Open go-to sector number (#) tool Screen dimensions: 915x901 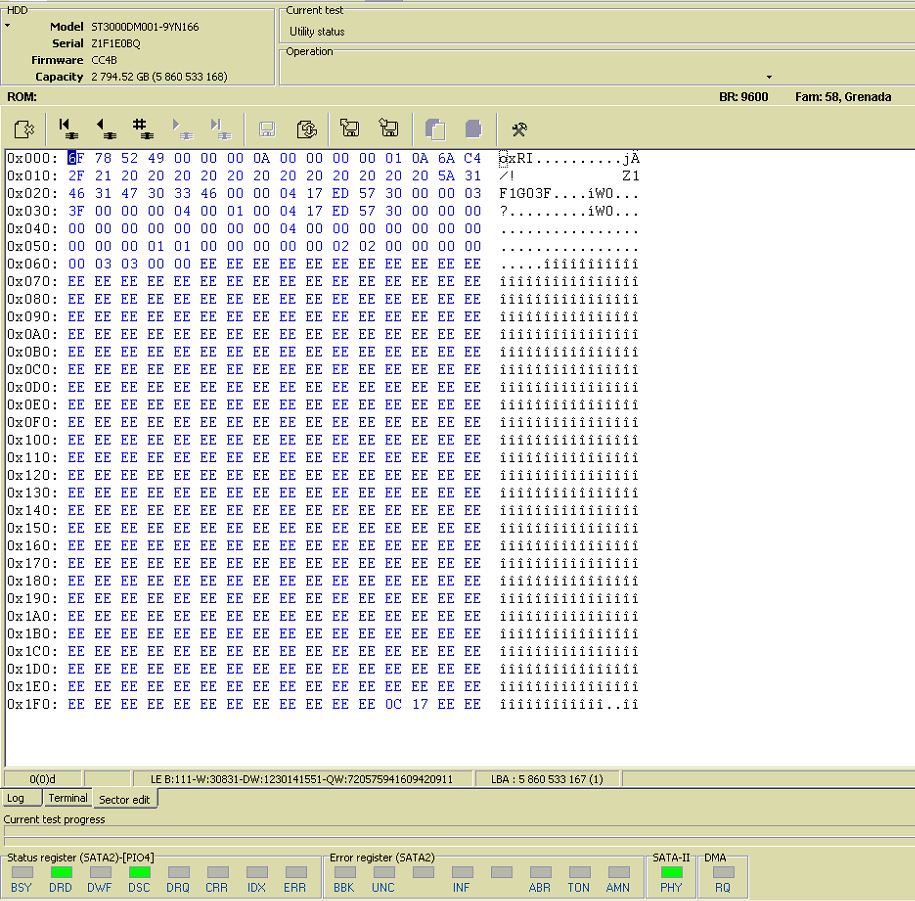coord(142,129)
